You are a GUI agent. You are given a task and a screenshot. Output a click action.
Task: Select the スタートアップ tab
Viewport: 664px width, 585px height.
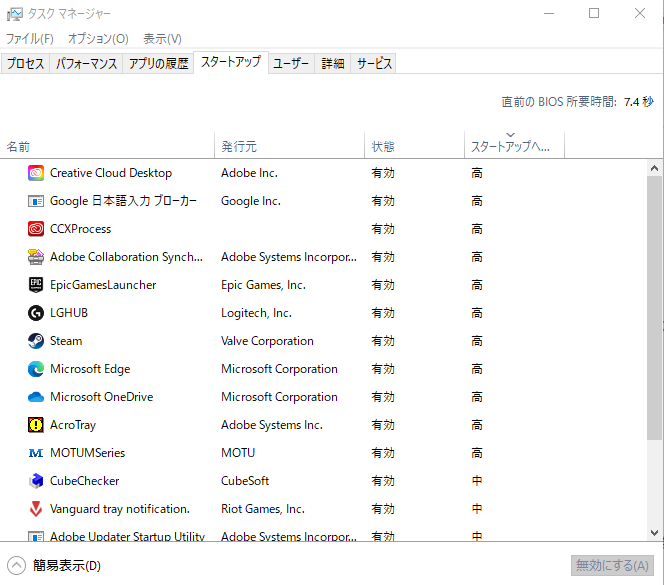[x=231, y=62]
